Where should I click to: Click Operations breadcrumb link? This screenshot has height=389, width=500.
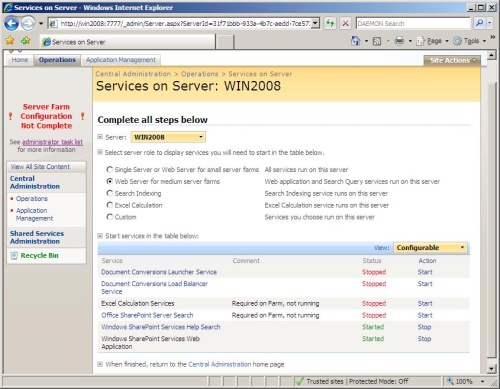coord(199,74)
